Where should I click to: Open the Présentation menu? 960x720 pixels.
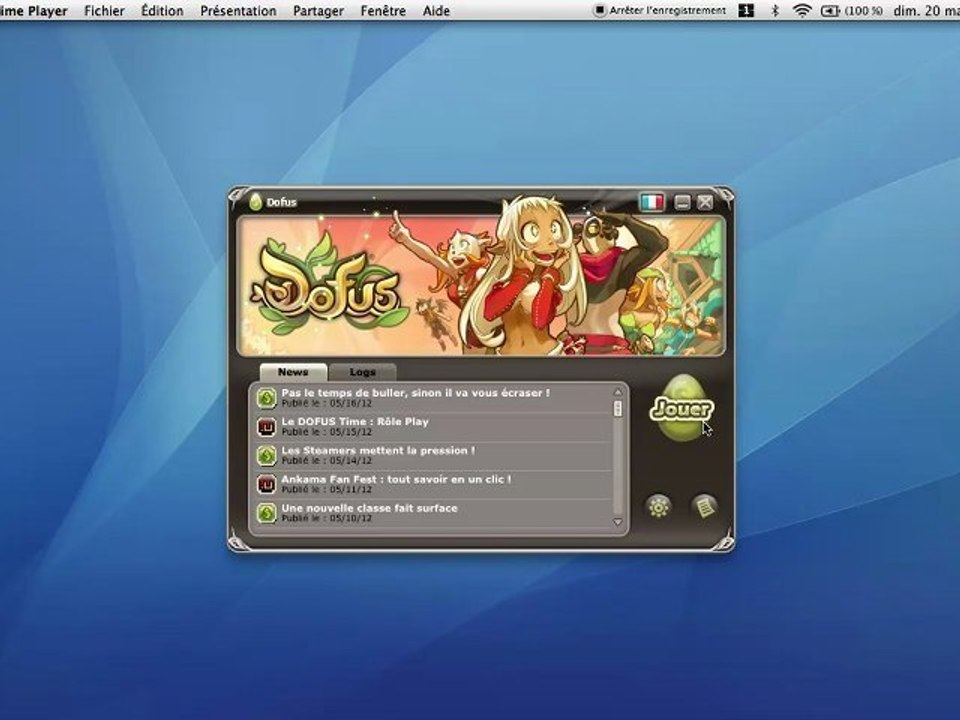[x=238, y=10]
